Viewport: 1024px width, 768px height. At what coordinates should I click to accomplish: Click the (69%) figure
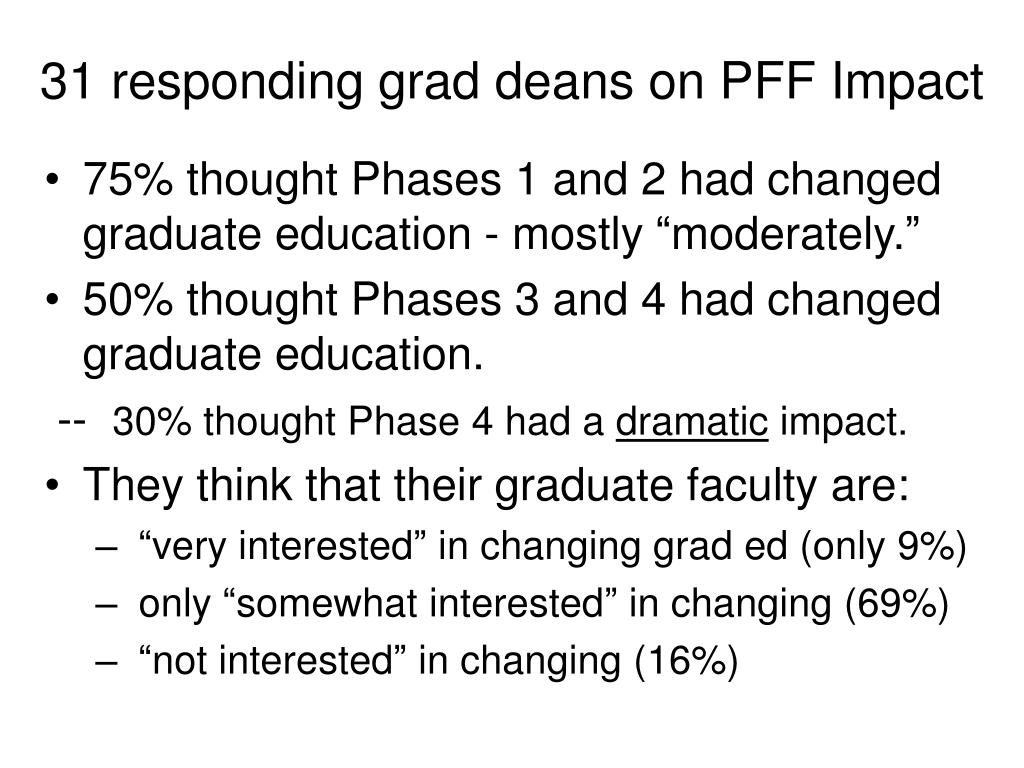click(x=897, y=604)
